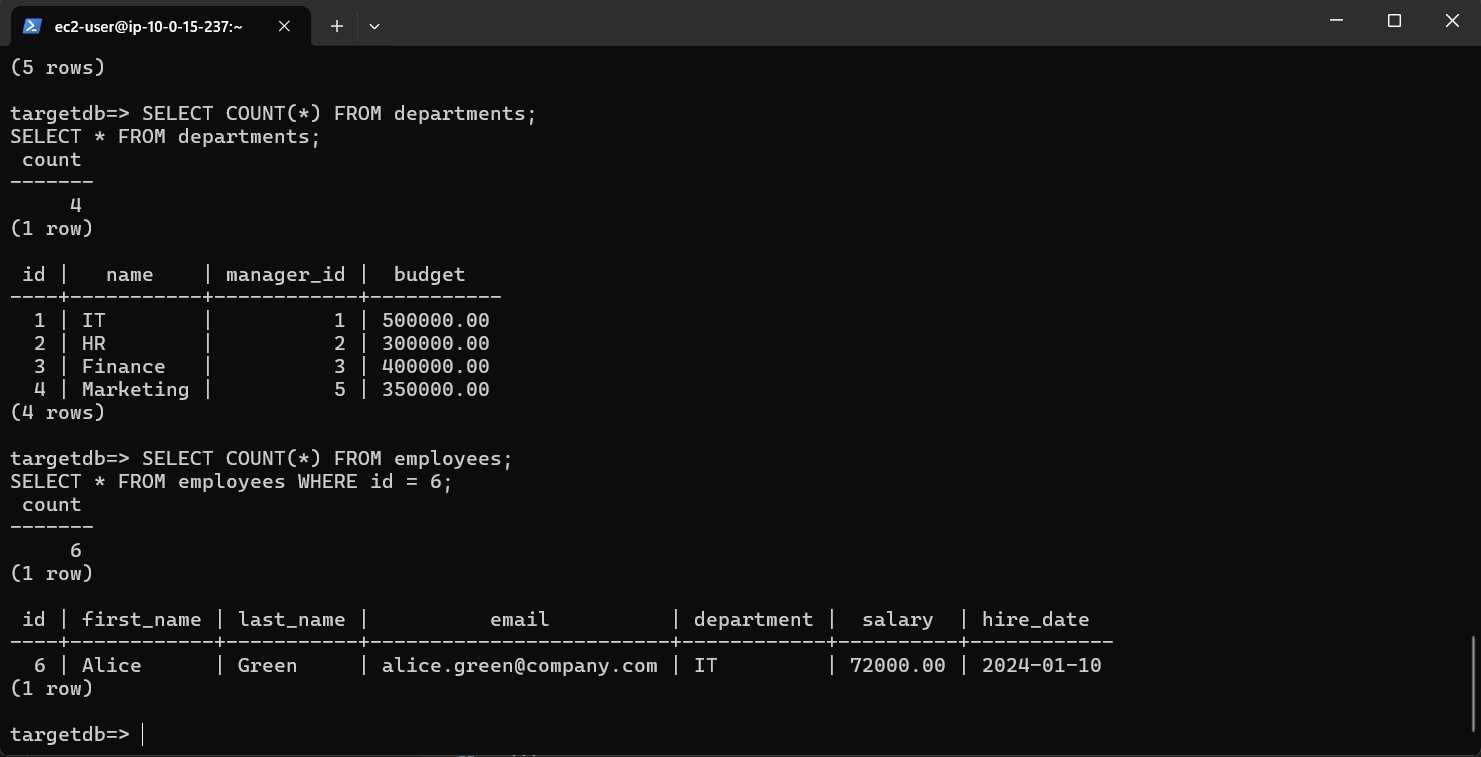This screenshot has height=757, width=1481.
Task: Select the email alice.green@company.com in the results
Action: [519, 665]
